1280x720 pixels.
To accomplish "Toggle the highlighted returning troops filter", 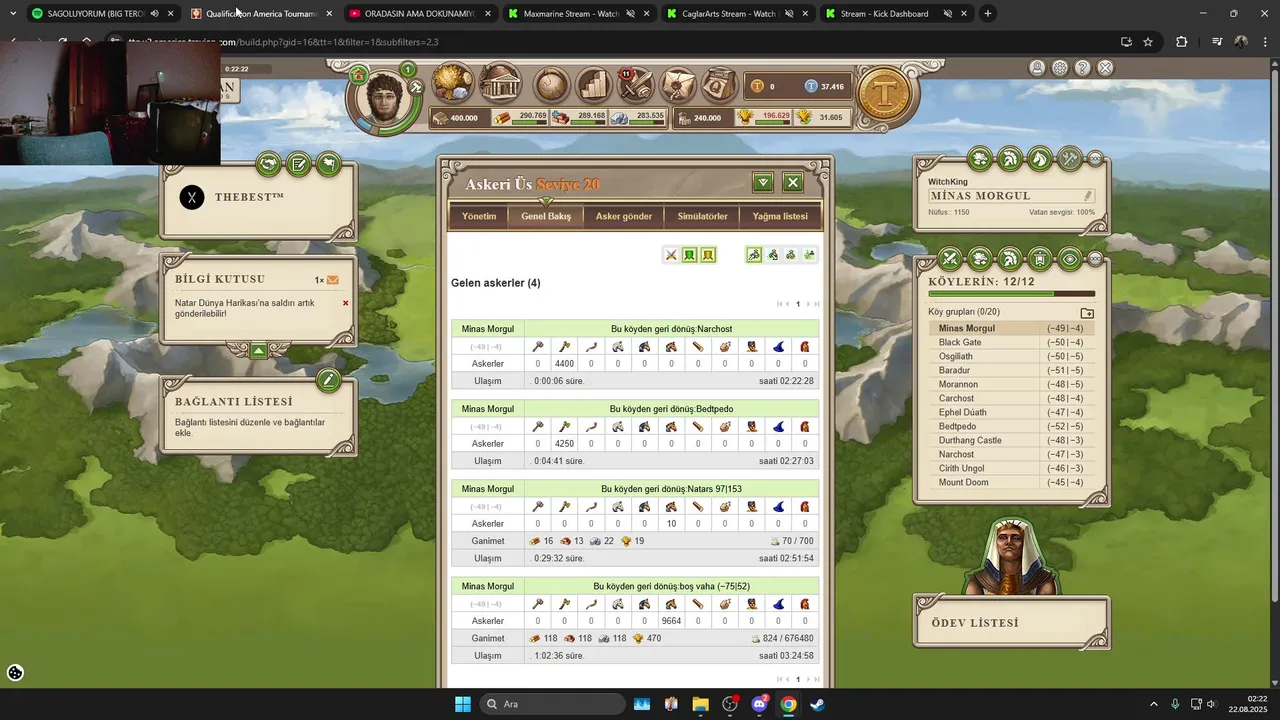I will pyautogui.click(x=754, y=255).
